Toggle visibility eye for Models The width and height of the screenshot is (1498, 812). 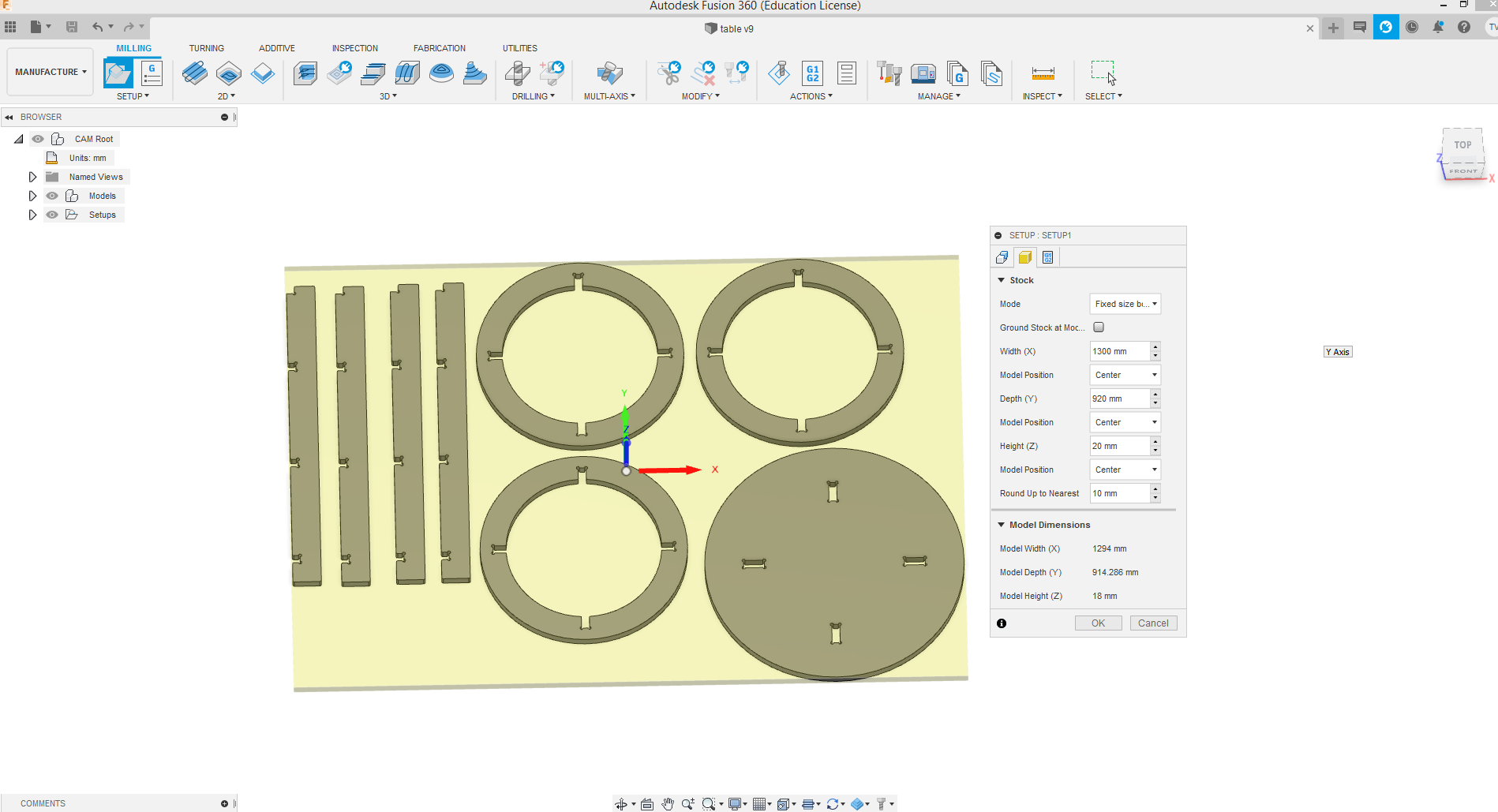(x=52, y=196)
